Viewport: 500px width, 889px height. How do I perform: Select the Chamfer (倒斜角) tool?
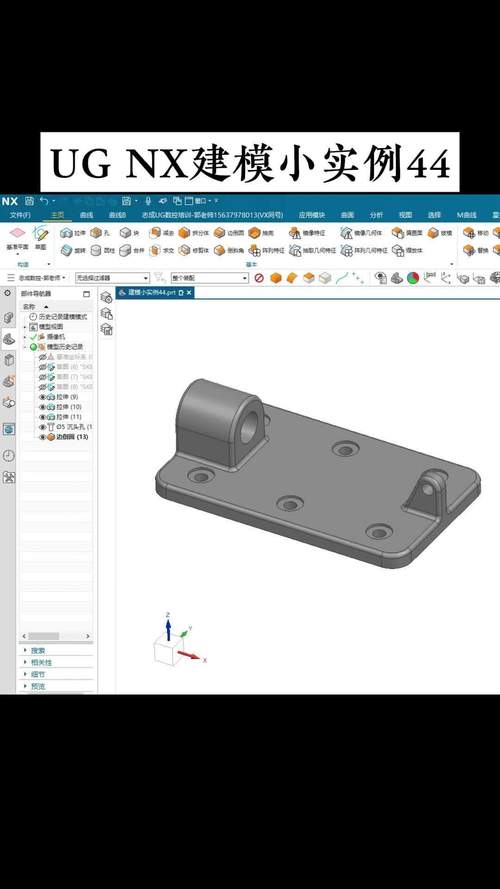[x=228, y=250]
